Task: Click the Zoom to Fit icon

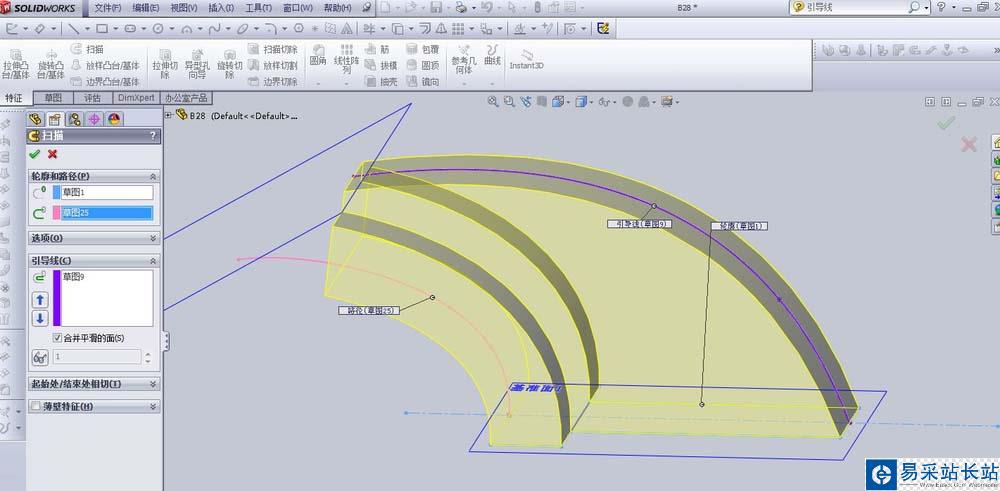Action: click(493, 101)
